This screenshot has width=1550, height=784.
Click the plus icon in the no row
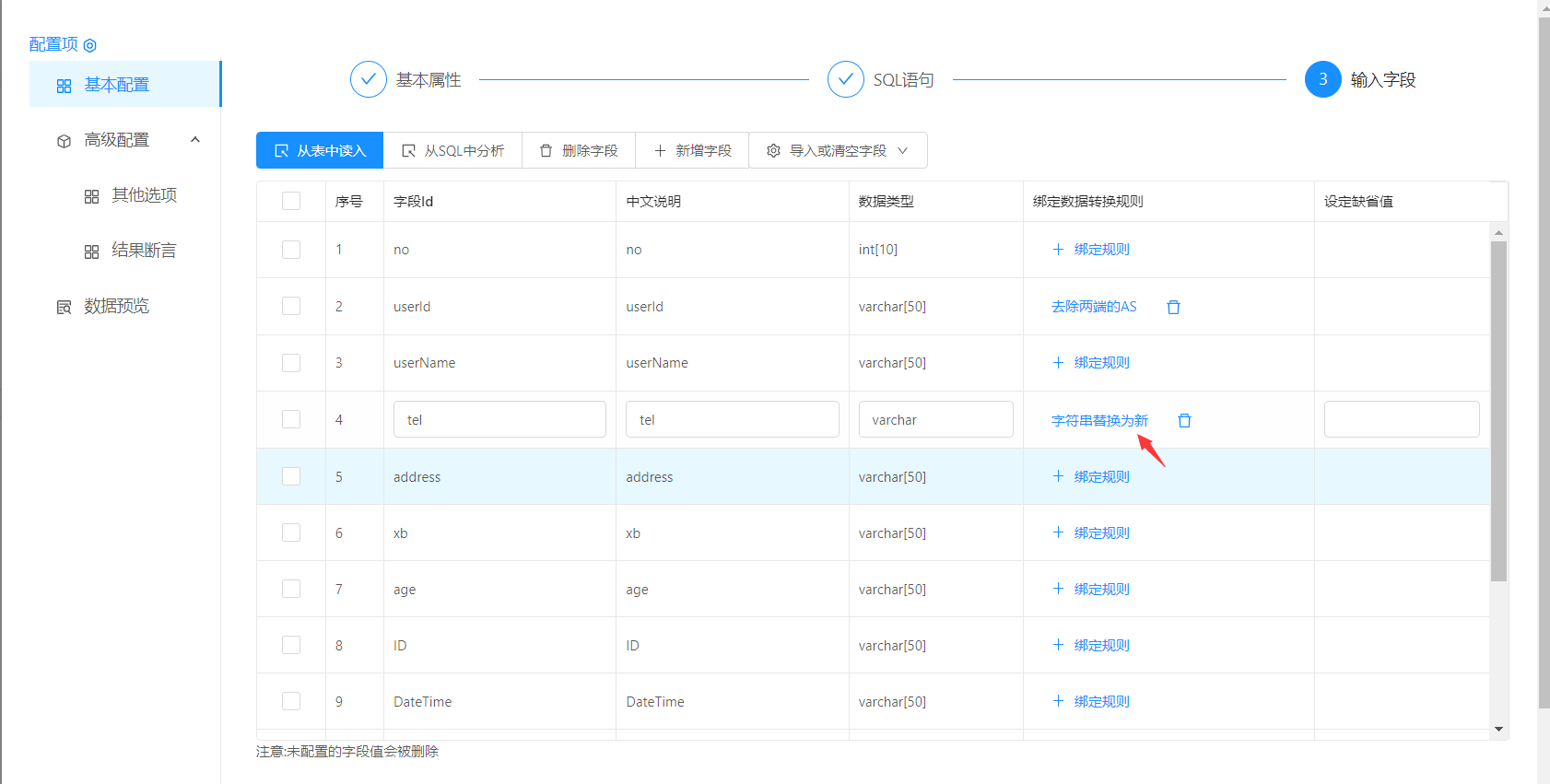(1058, 250)
